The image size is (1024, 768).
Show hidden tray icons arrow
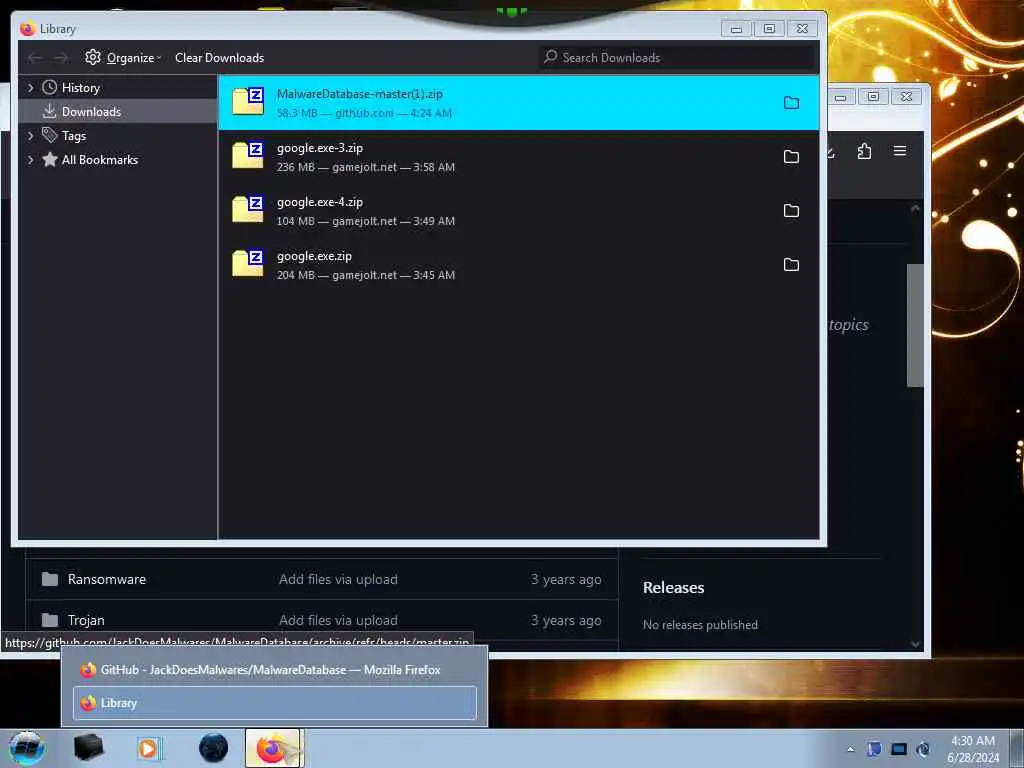pos(850,749)
